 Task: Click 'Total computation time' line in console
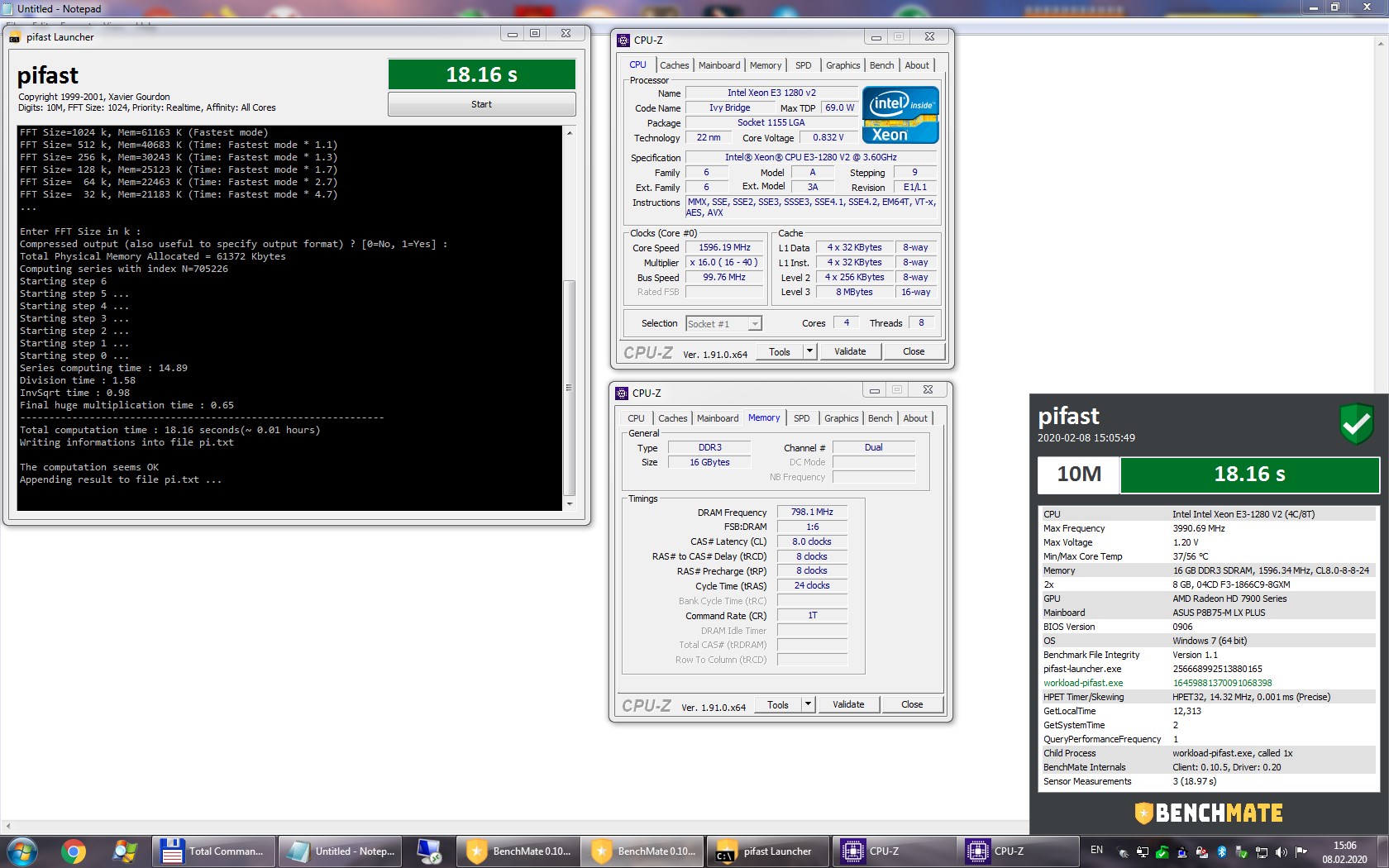pyautogui.click(x=169, y=430)
